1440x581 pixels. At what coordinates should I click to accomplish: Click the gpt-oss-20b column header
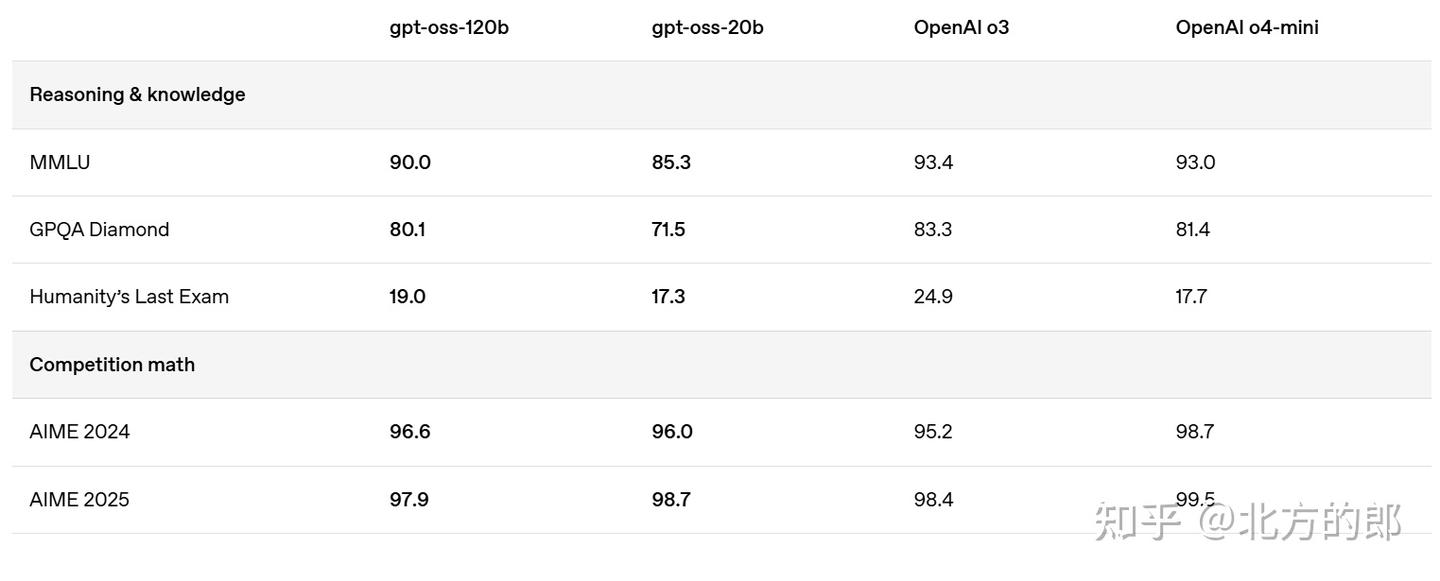(707, 28)
